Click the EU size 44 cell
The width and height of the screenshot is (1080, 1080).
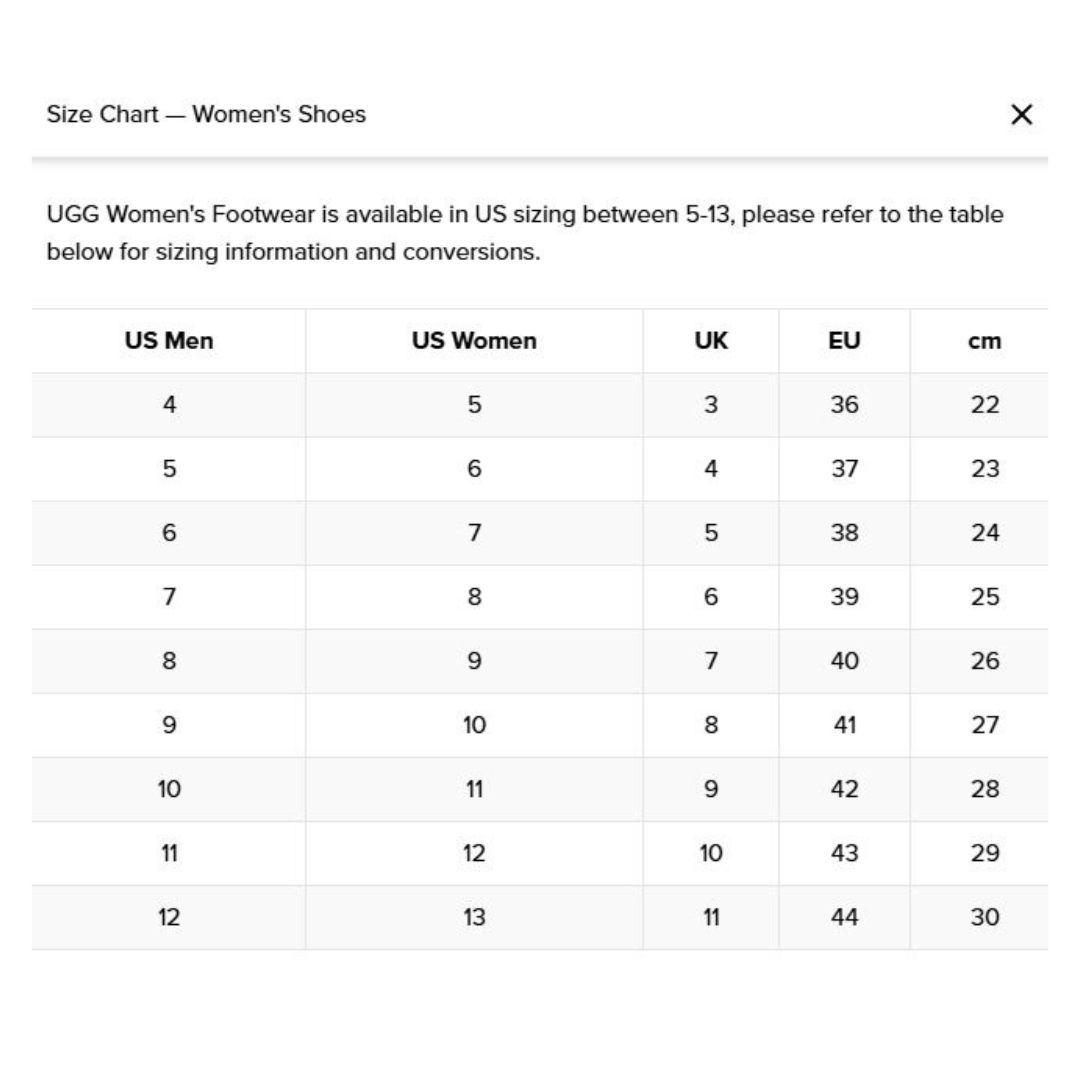point(844,917)
